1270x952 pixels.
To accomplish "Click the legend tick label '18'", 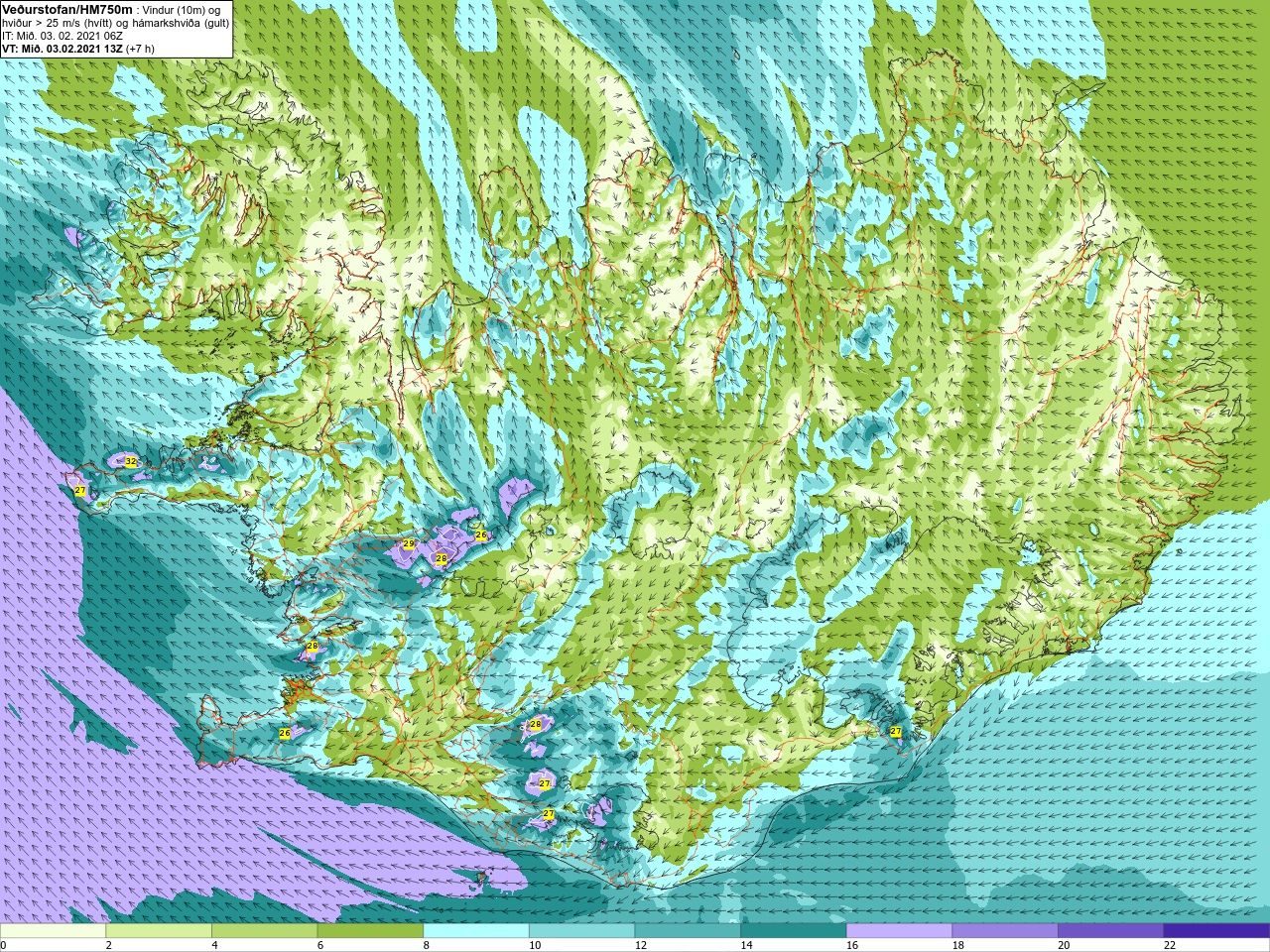I will click(x=958, y=946).
